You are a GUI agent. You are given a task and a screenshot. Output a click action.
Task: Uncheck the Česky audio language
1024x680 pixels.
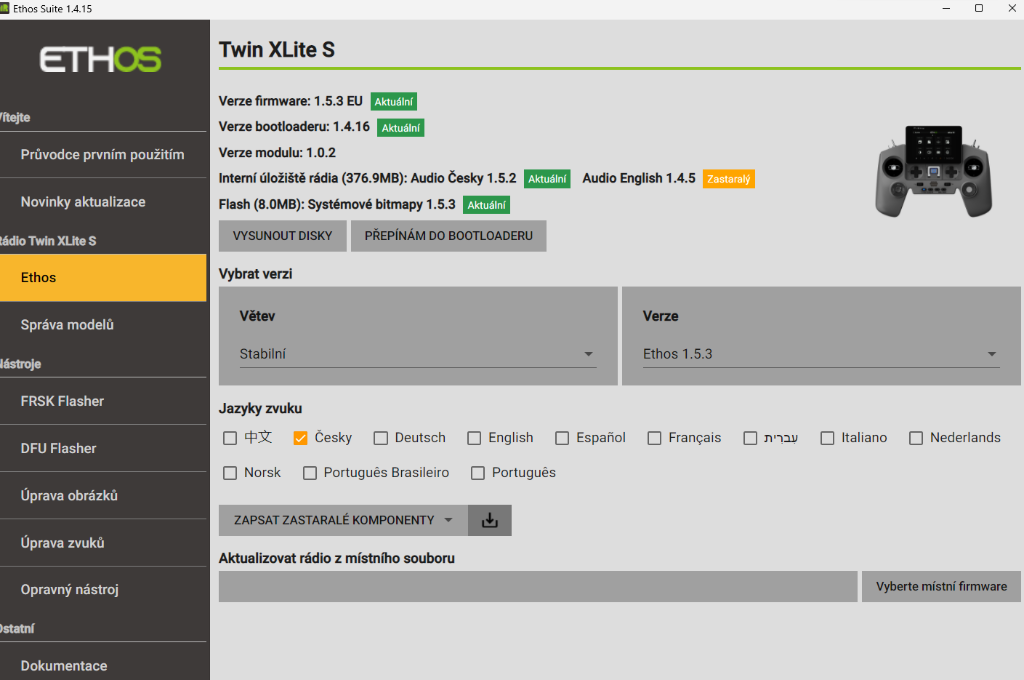pos(300,438)
